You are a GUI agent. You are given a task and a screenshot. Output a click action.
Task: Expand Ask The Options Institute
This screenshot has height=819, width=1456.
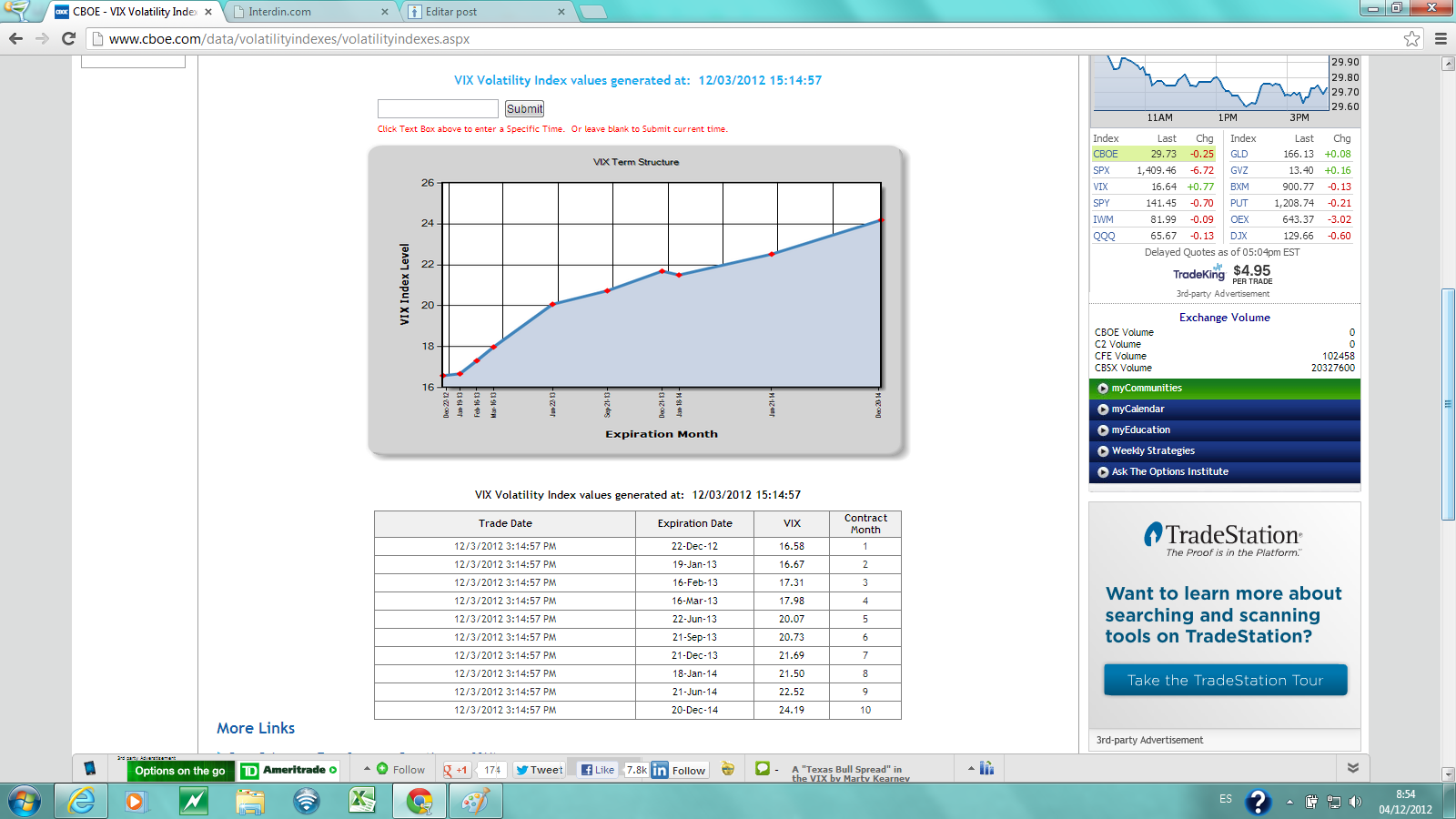tap(1169, 472)
